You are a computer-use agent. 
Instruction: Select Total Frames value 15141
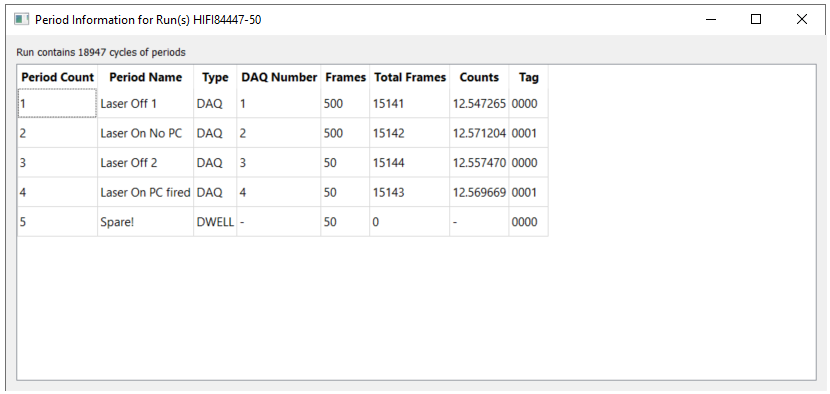tap(410, 103)
